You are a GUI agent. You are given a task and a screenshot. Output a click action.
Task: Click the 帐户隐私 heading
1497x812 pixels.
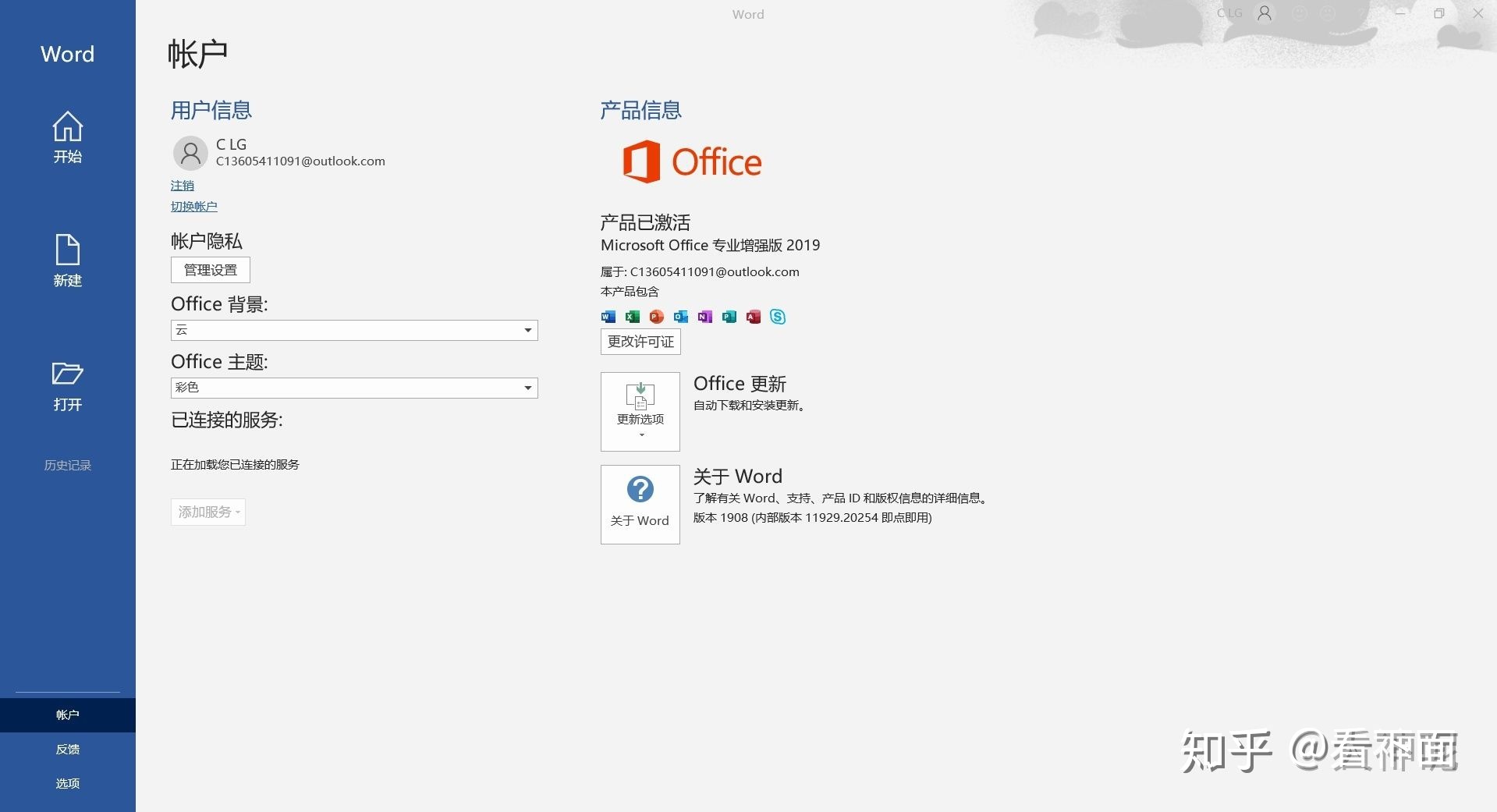click(x=207, y=241)
